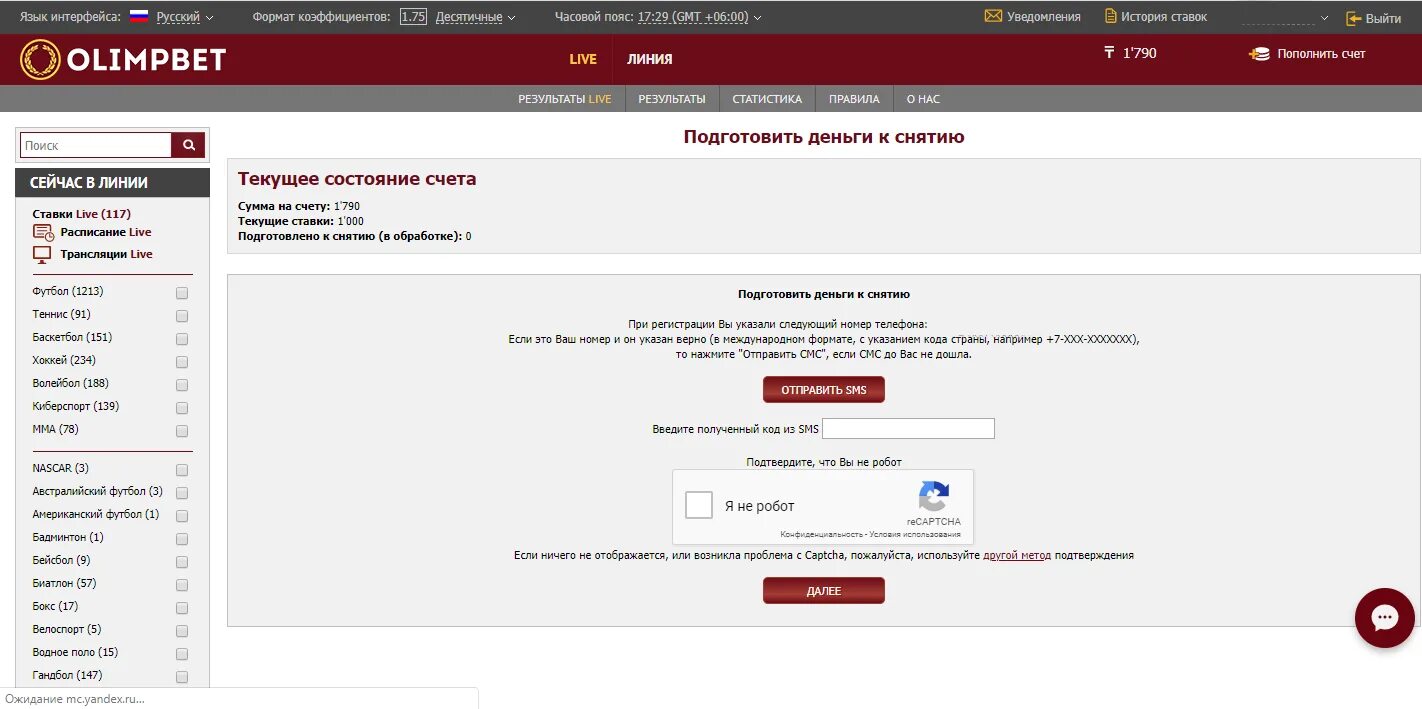Open the Десятичные coefficient format dropdown

point(470,16)
